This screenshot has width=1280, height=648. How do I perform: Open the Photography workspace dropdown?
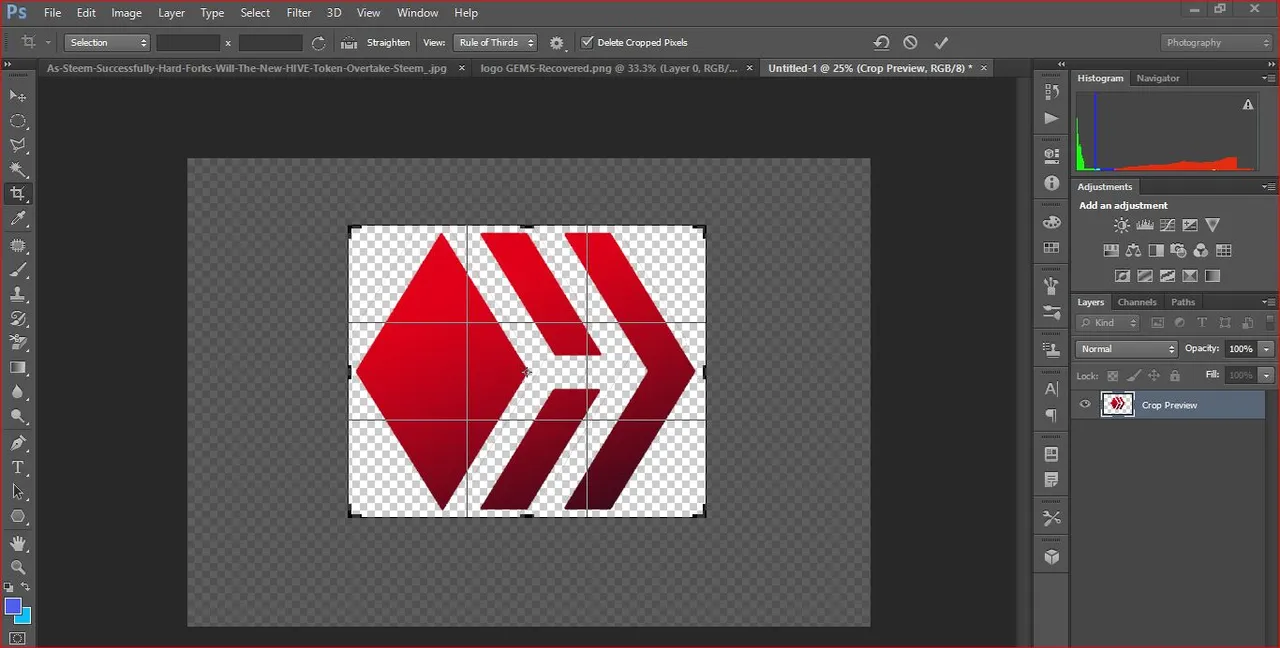point(1217,43)
